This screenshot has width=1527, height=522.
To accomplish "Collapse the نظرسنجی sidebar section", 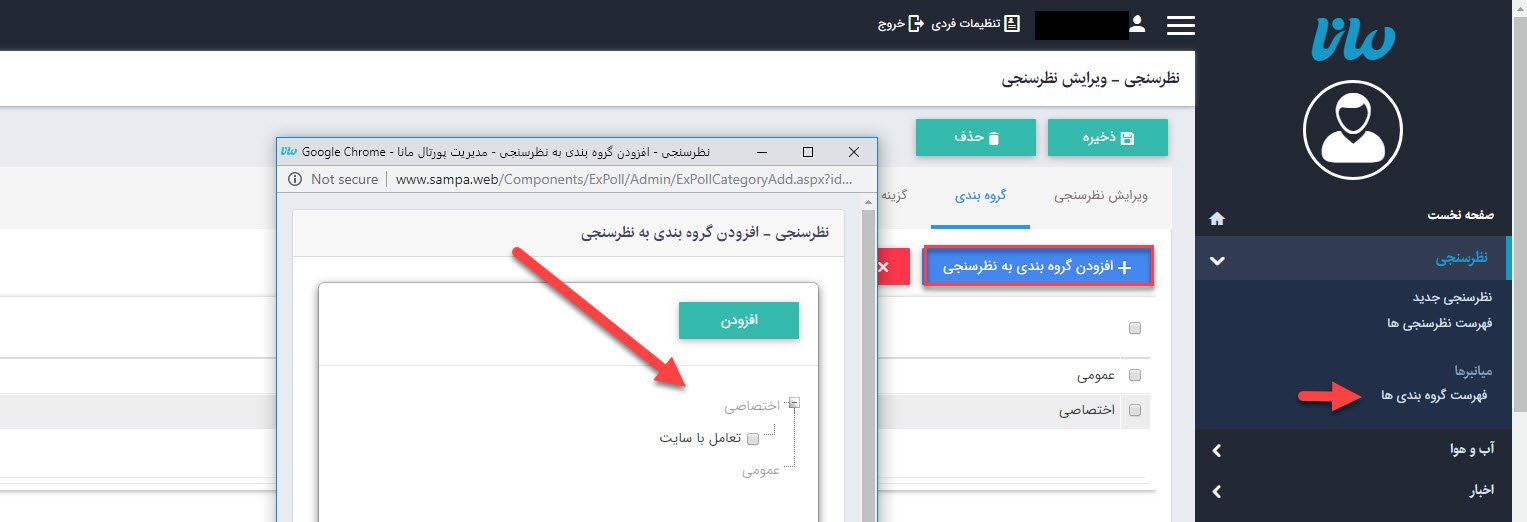I will click(1217, 260).
